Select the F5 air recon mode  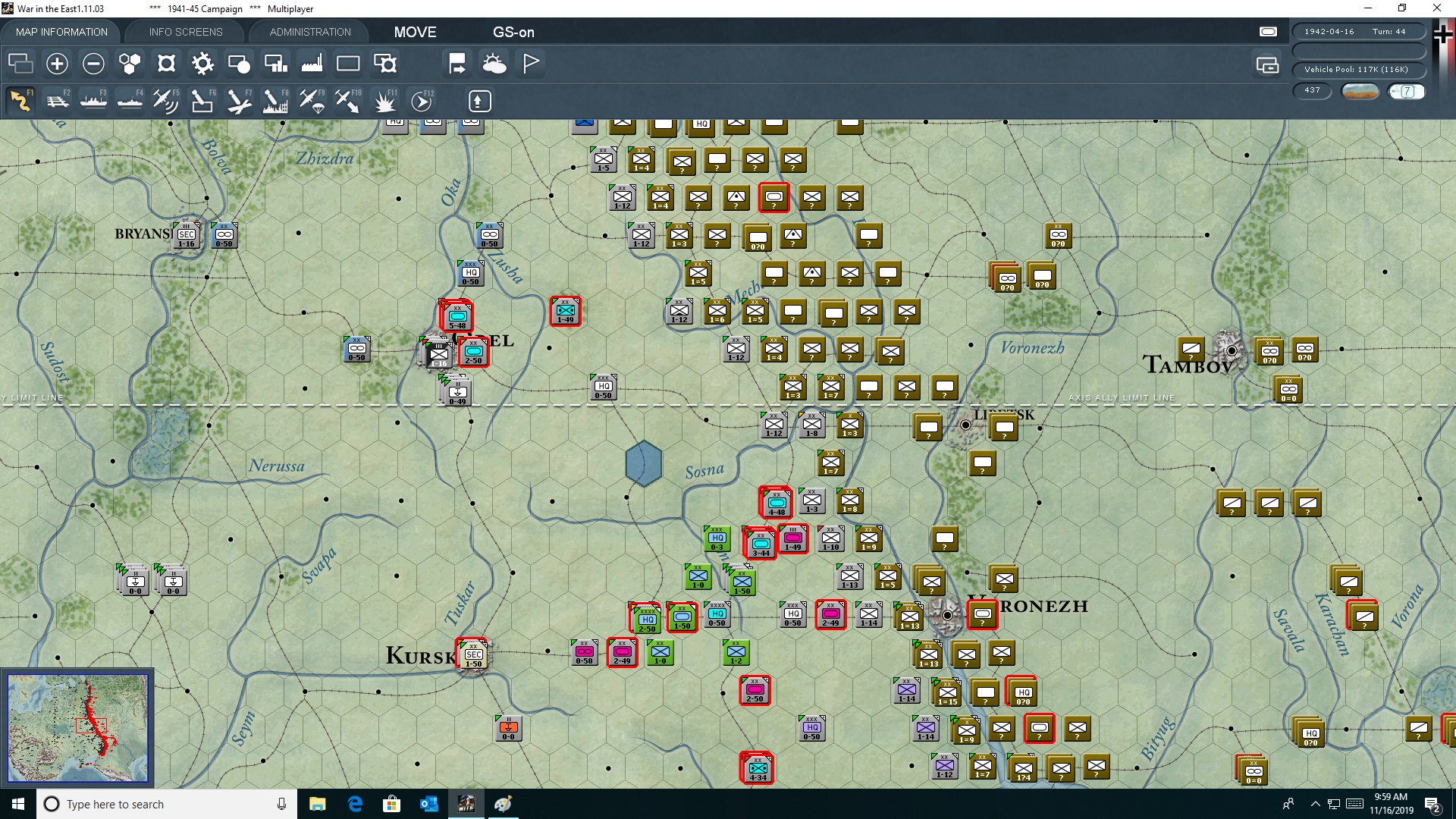[x=166, y=101]
